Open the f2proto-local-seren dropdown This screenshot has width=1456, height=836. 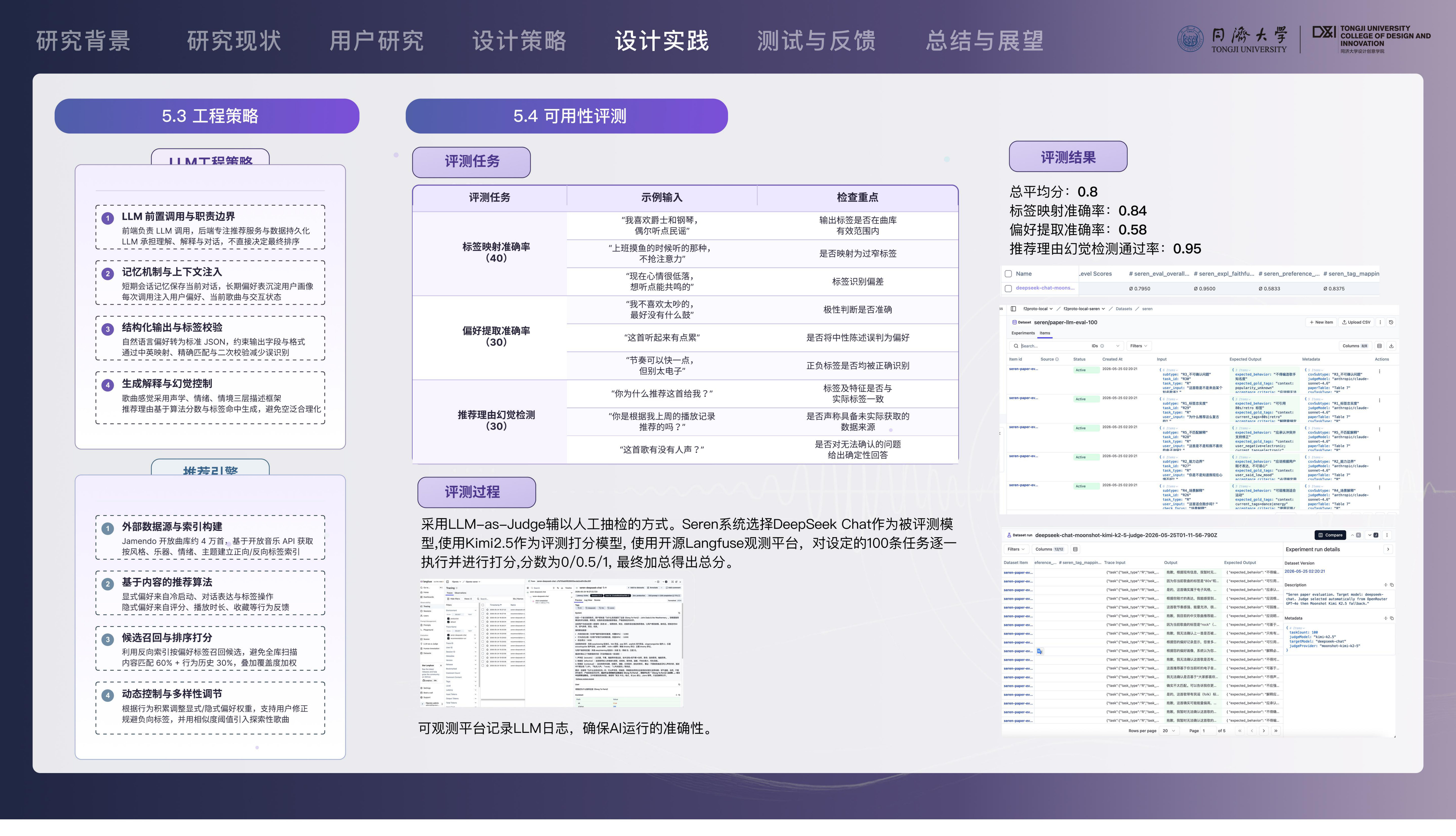(1084, 309)
